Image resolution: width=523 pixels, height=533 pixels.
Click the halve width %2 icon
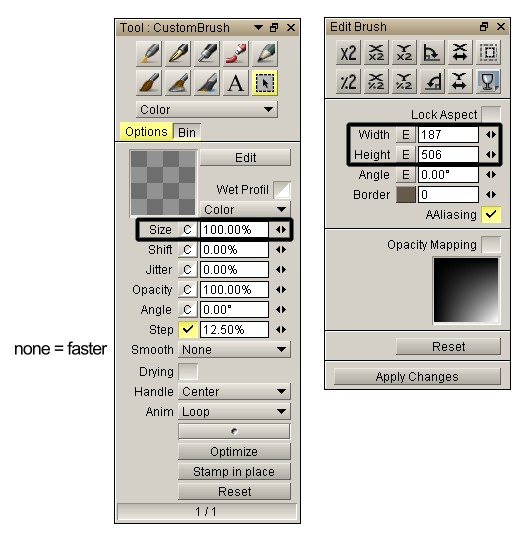pos(376,82)
